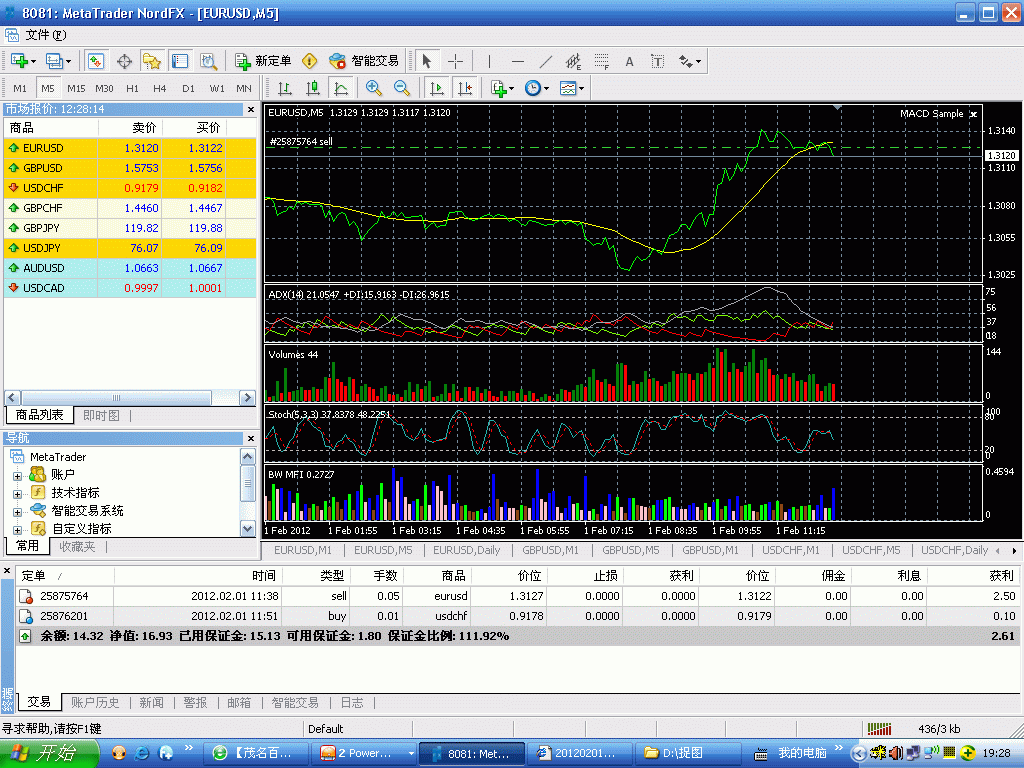Open the 文件 menu

coord(43,35)
